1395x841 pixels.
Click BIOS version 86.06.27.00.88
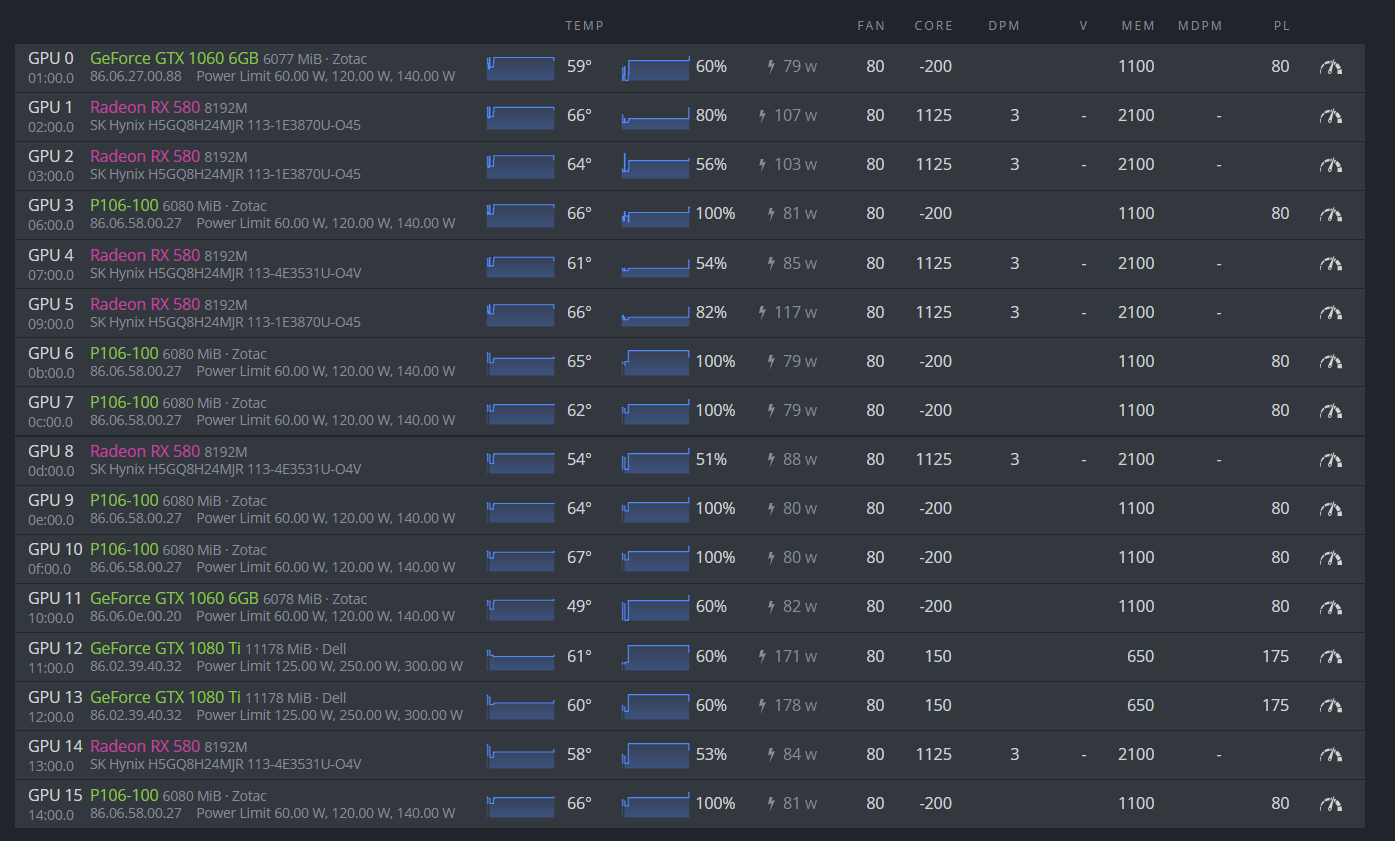136,76
